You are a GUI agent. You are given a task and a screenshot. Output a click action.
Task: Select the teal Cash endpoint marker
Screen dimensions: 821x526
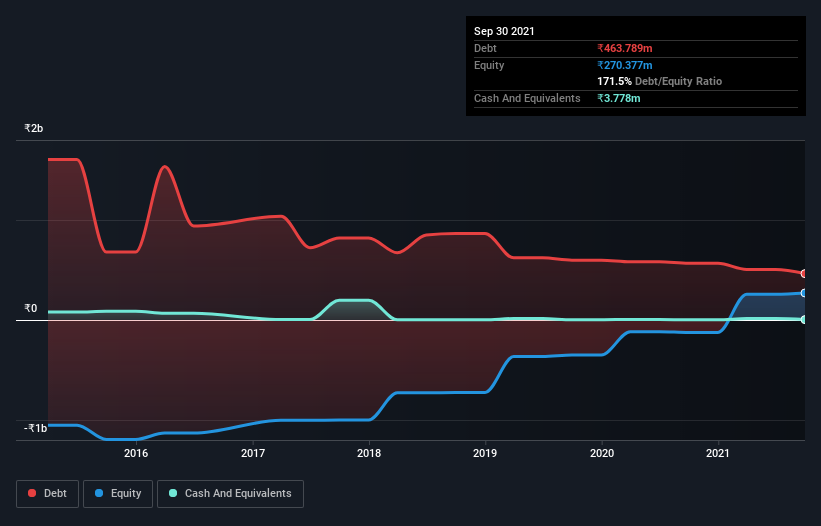(804, 319)
